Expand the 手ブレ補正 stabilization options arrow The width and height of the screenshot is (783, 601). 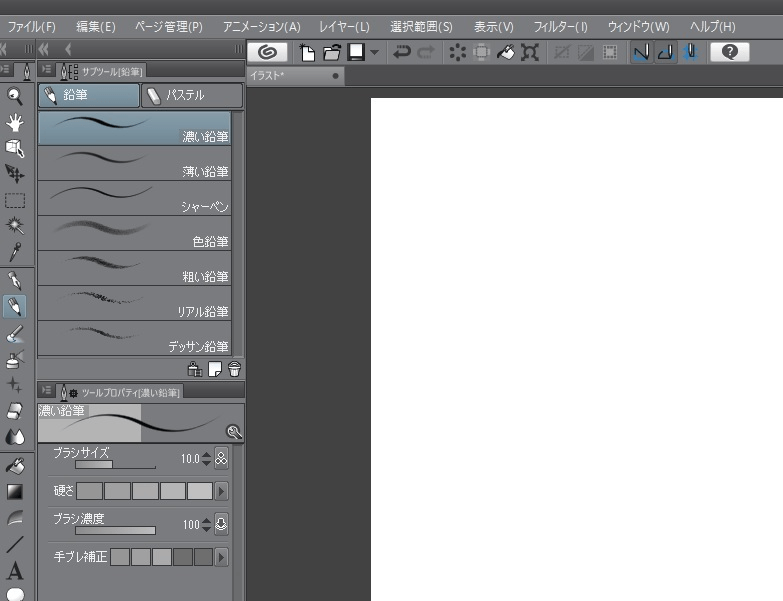pyautogui.click(x=222, y=557)
